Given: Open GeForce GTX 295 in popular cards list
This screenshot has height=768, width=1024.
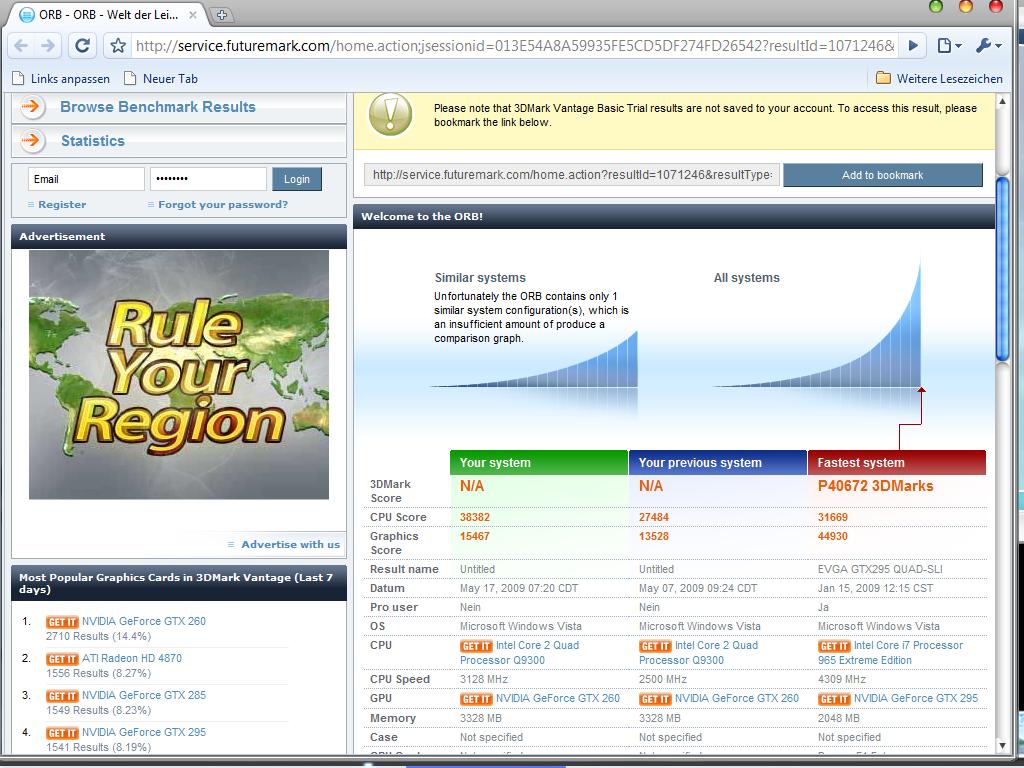Looking at the screenshot, I should click(144, 732).
